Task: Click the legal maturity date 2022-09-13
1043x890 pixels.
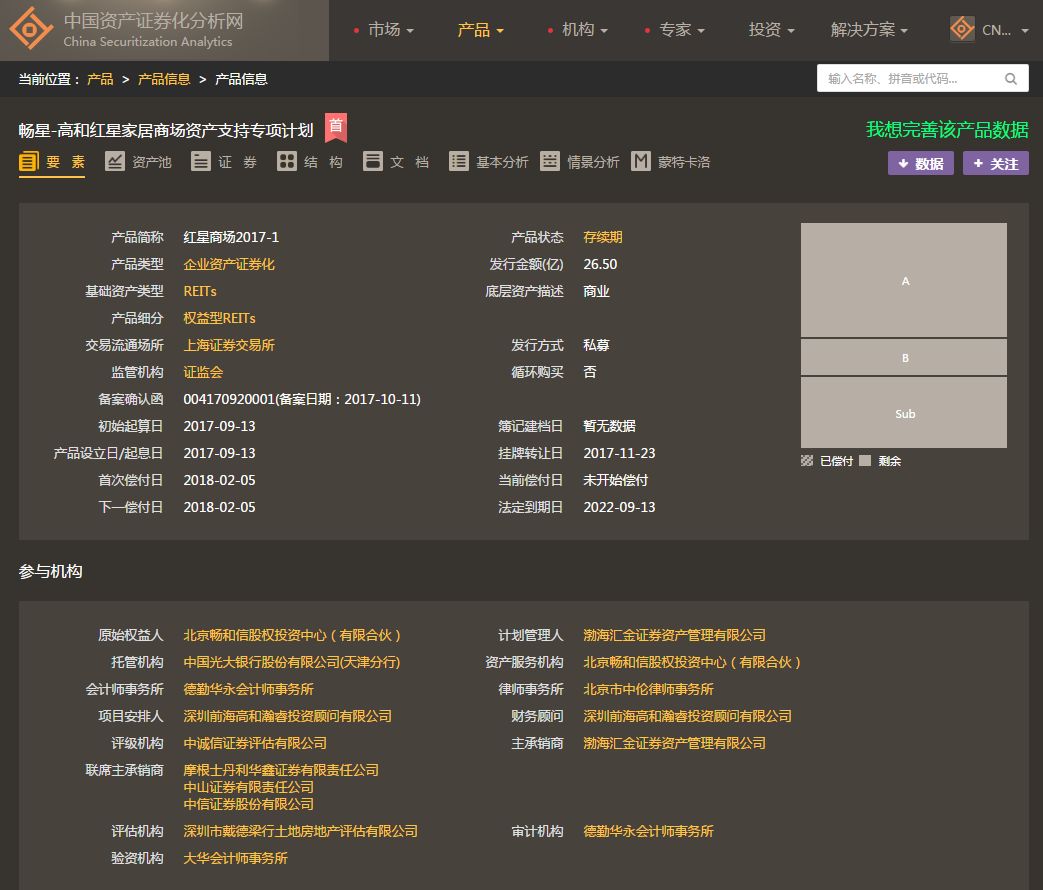Action: click(619, 507)
